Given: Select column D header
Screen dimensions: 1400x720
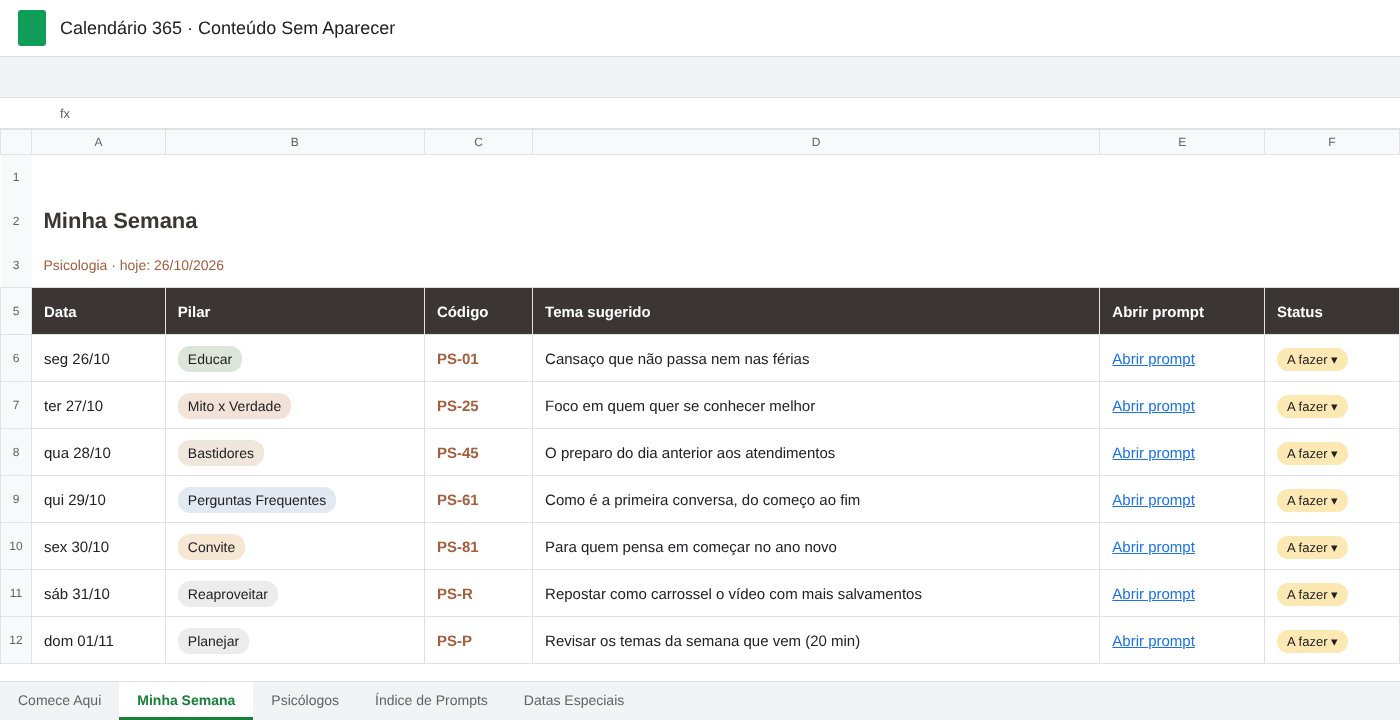Looking at the screenshot, I should [816, 142].
